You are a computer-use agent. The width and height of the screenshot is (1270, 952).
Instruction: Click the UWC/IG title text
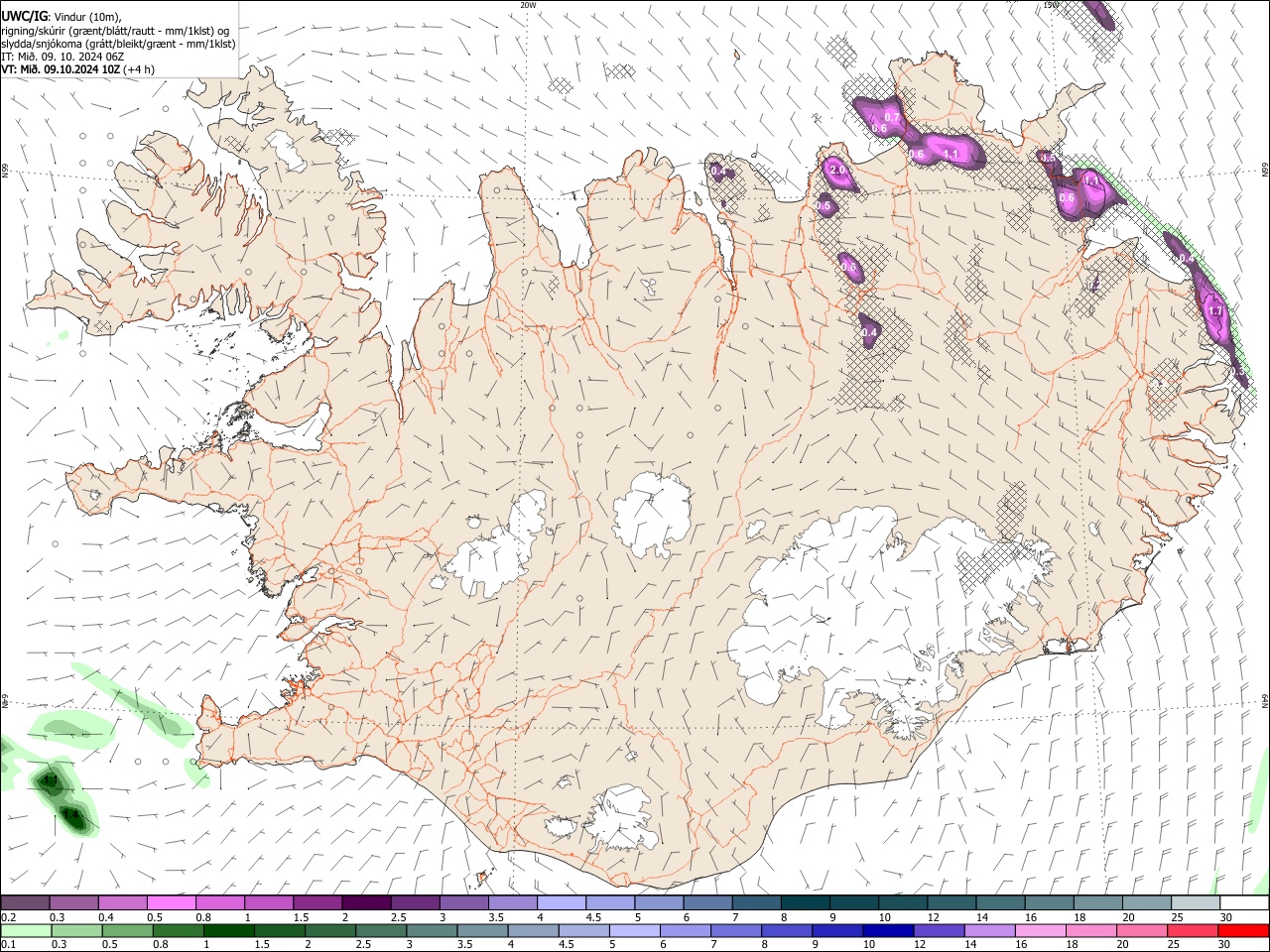[23, 17]
